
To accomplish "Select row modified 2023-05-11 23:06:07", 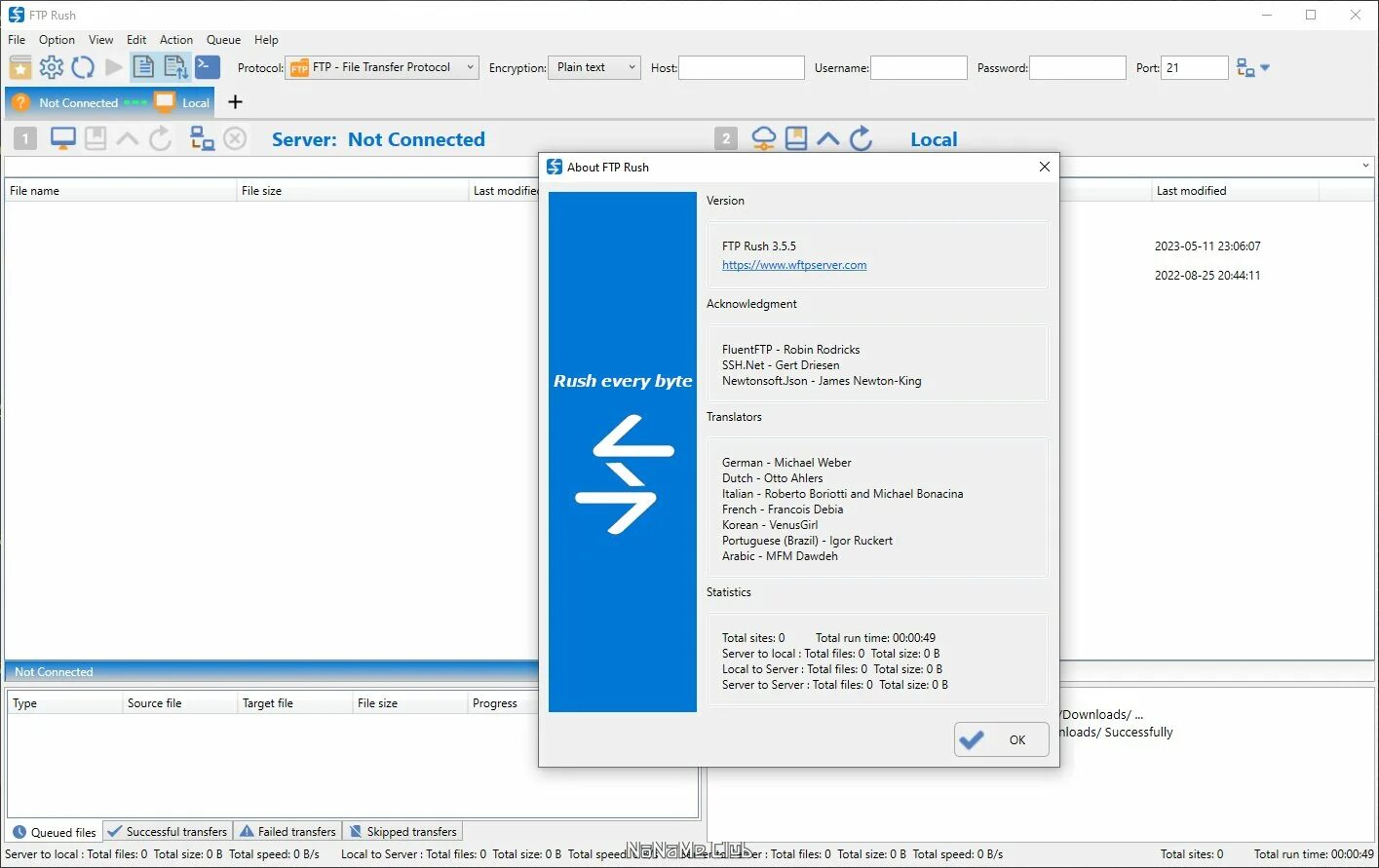I will tap(1207, 246).
